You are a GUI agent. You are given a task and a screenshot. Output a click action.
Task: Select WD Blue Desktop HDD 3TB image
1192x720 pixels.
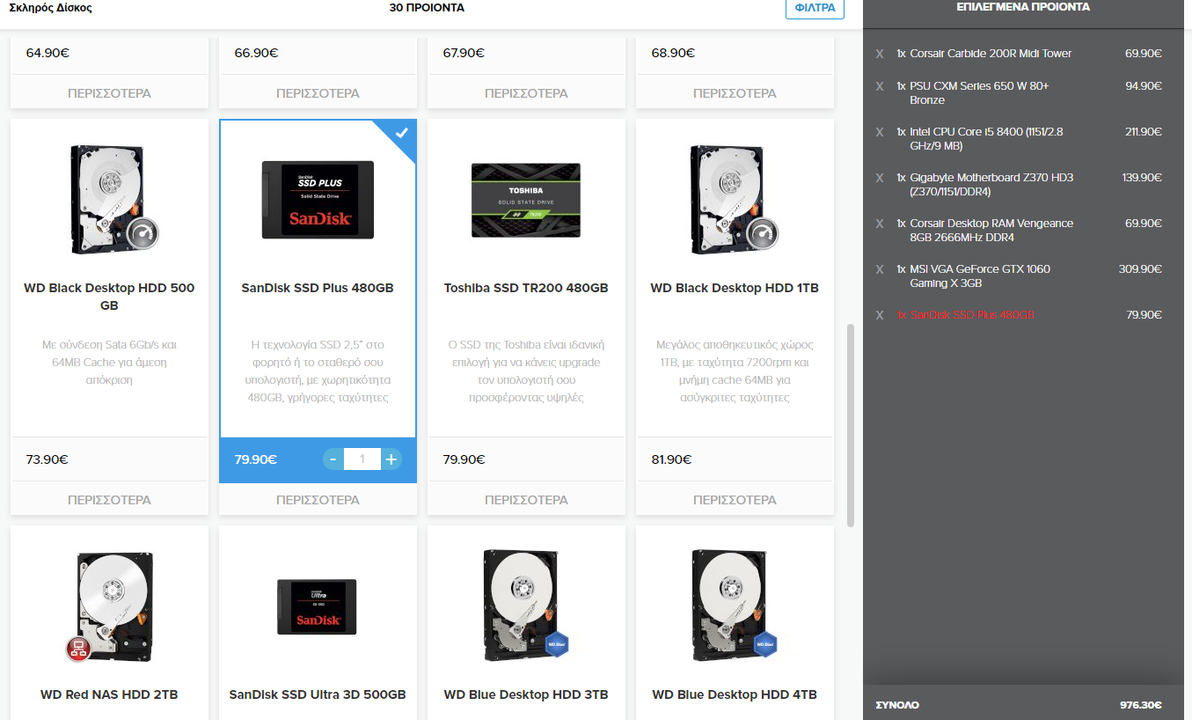point(525,606)
